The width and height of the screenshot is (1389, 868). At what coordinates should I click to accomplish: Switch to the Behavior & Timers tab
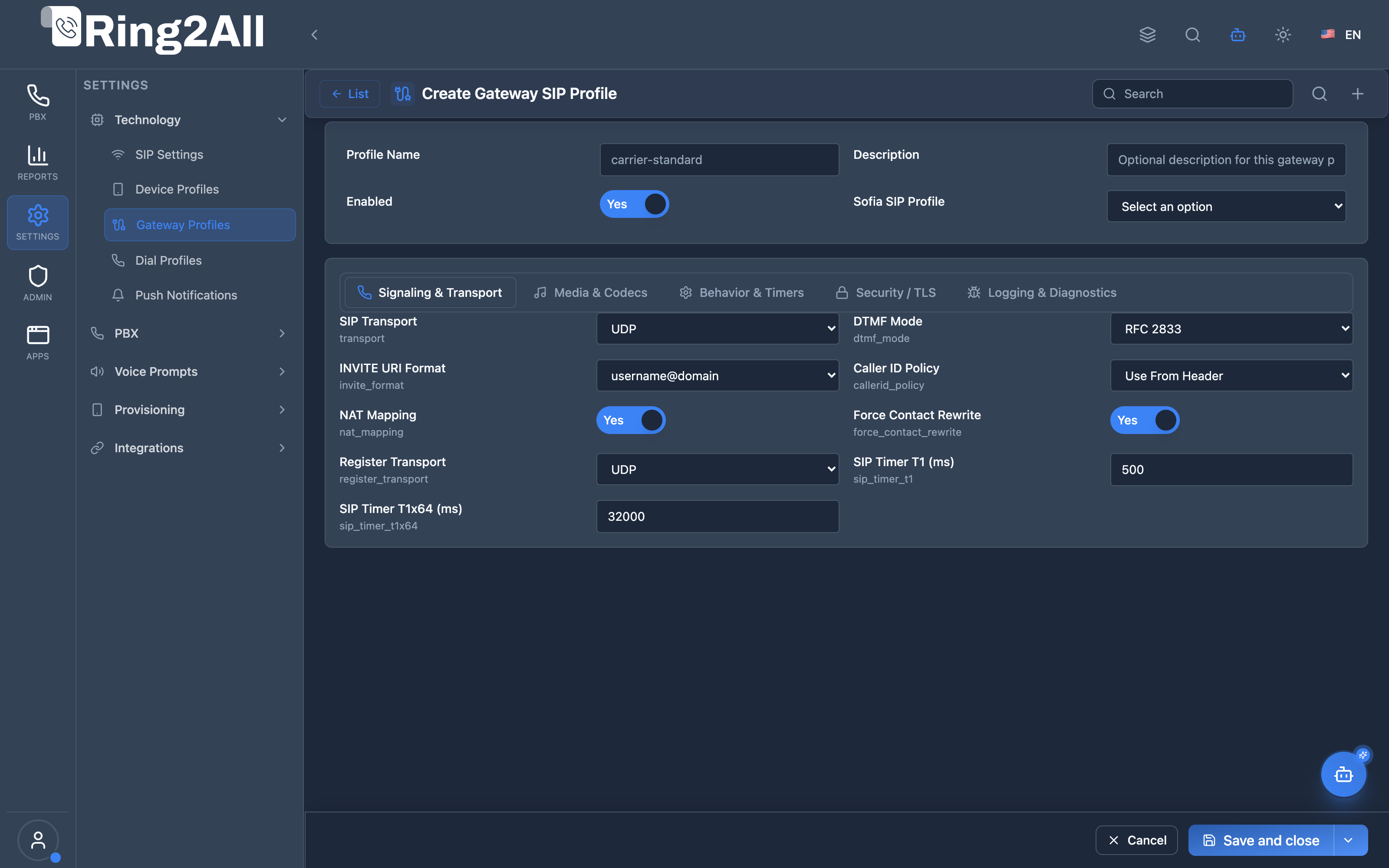741,292
